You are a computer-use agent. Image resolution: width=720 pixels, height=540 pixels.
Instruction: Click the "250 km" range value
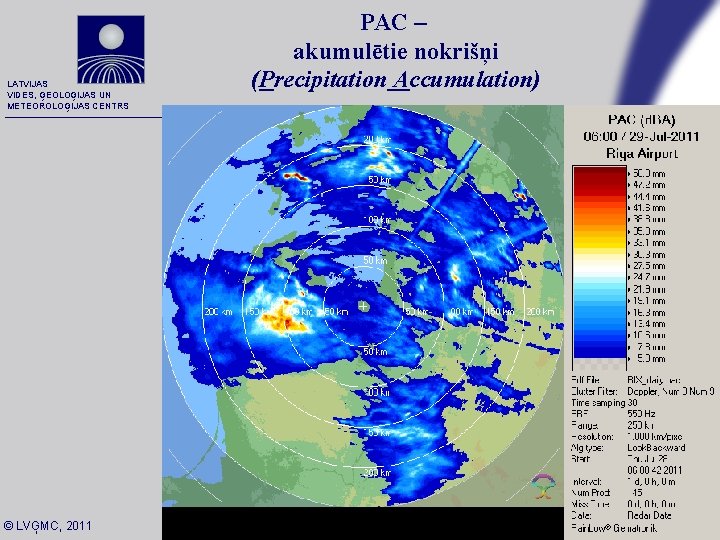coord(641,425)
